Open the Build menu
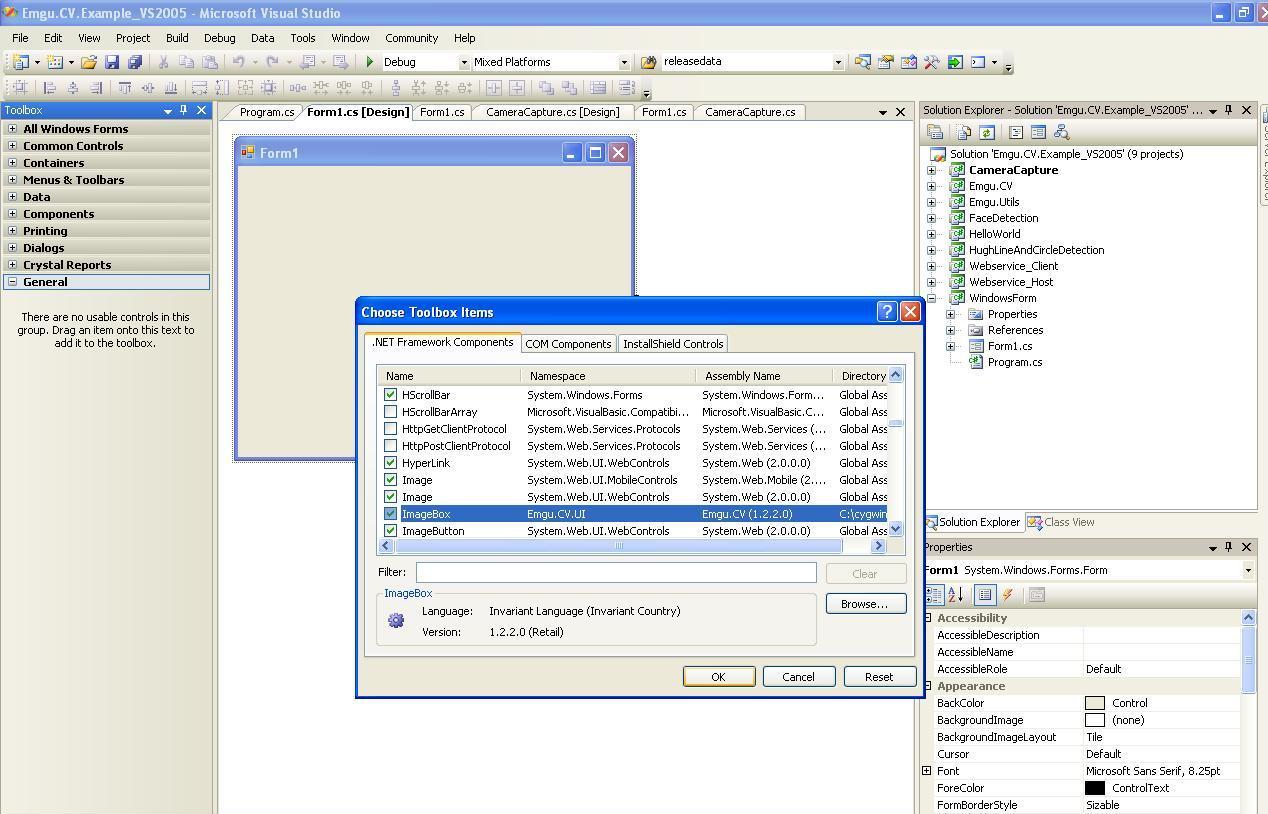This screenshot has width=1268, height=814. tap(177, 38)
